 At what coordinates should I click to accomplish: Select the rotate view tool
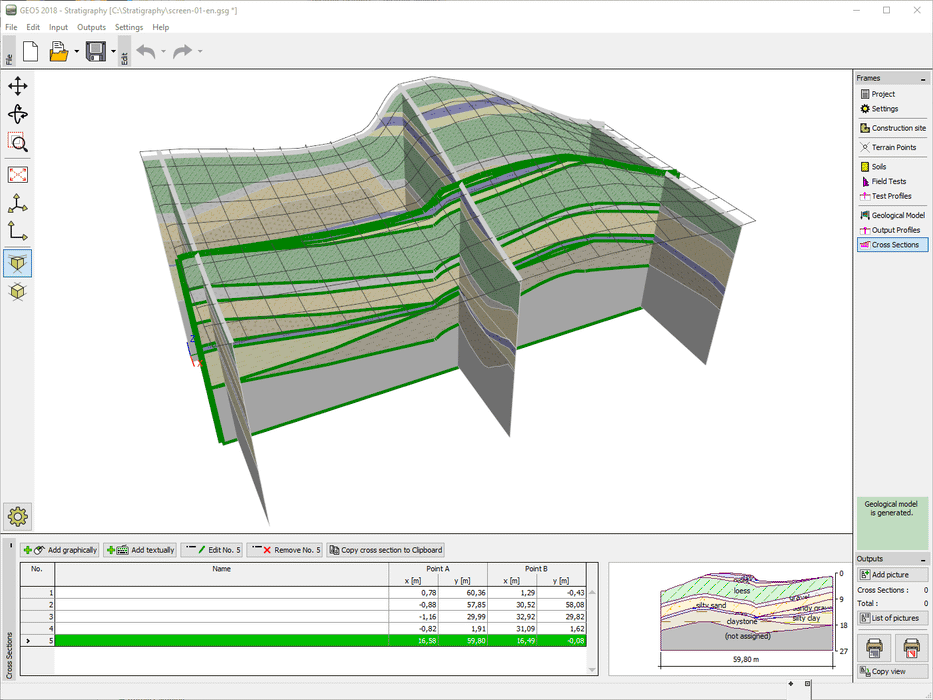pyautogui.click(x=17, y=115)
